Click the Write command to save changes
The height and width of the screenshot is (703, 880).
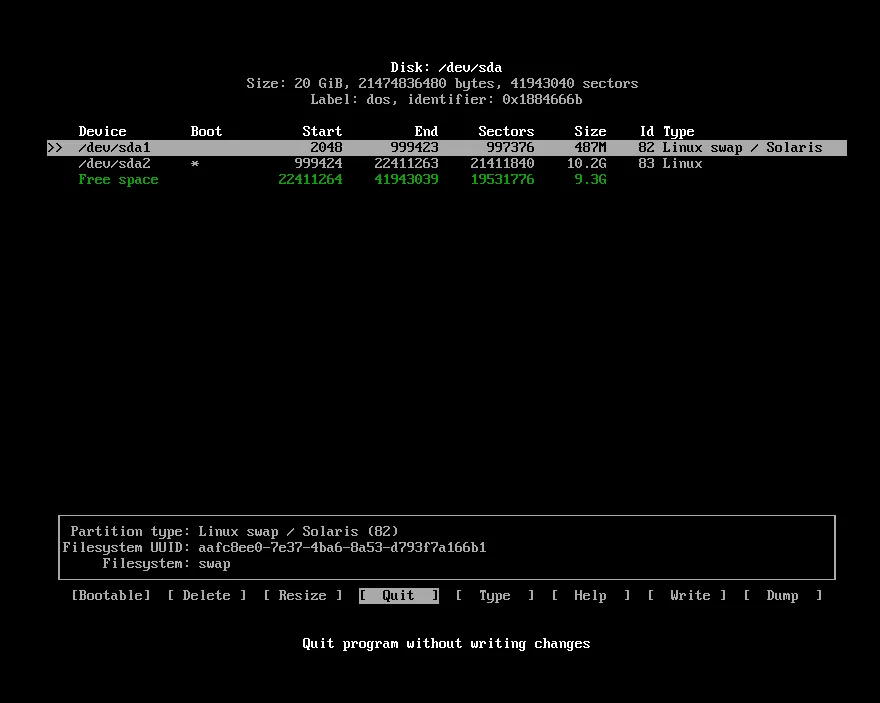[x=690, y=595]
